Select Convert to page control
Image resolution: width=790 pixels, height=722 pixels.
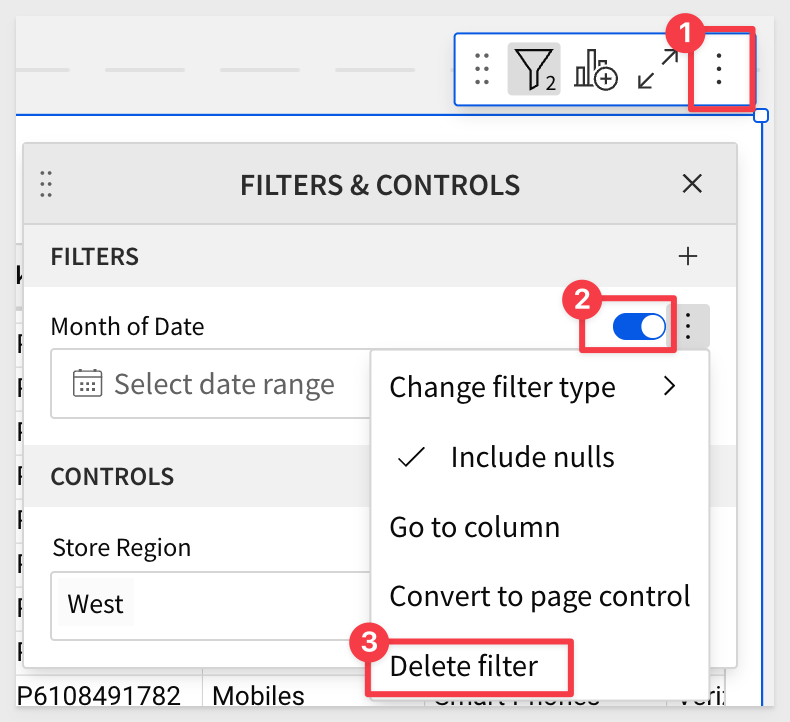539,597
